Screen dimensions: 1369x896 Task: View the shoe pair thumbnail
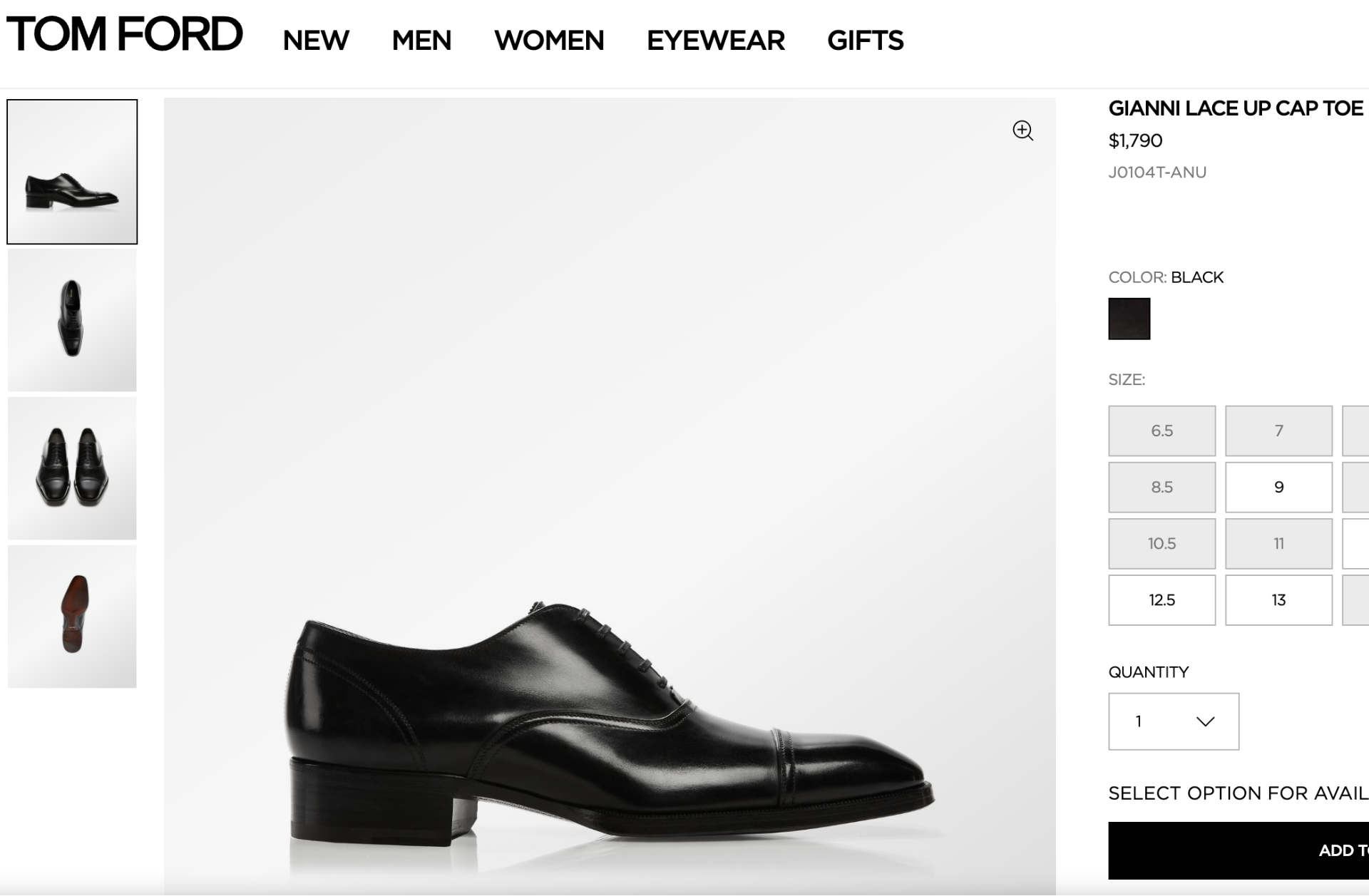point(73,465)
